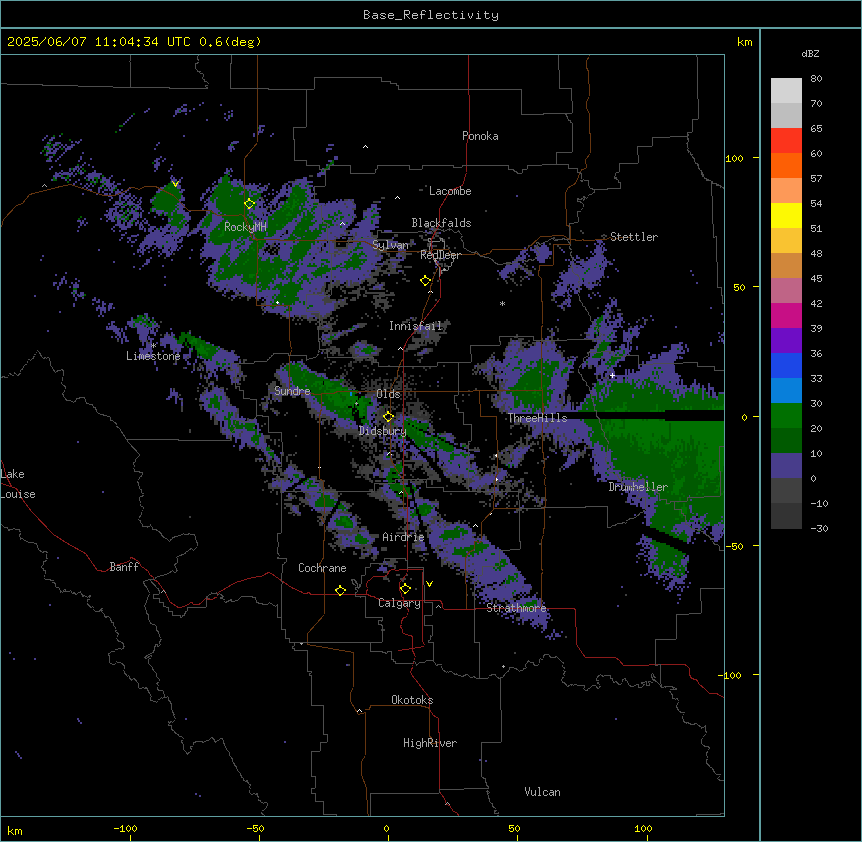Click the dBZ legend heading
Image resolution: width=862 pixels, height=842 pixels.
point(810,54)
